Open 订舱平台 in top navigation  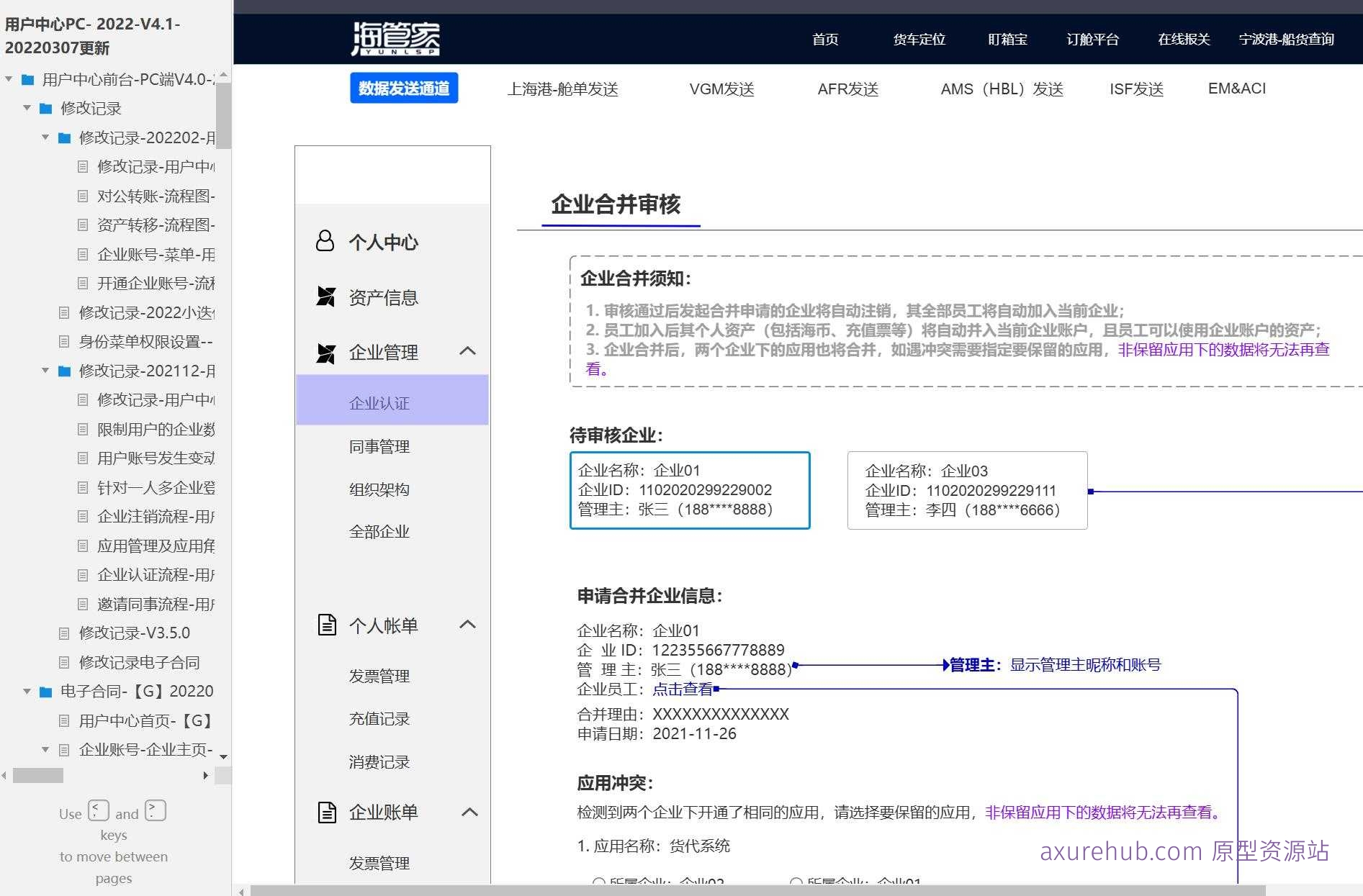[1092, 39]
